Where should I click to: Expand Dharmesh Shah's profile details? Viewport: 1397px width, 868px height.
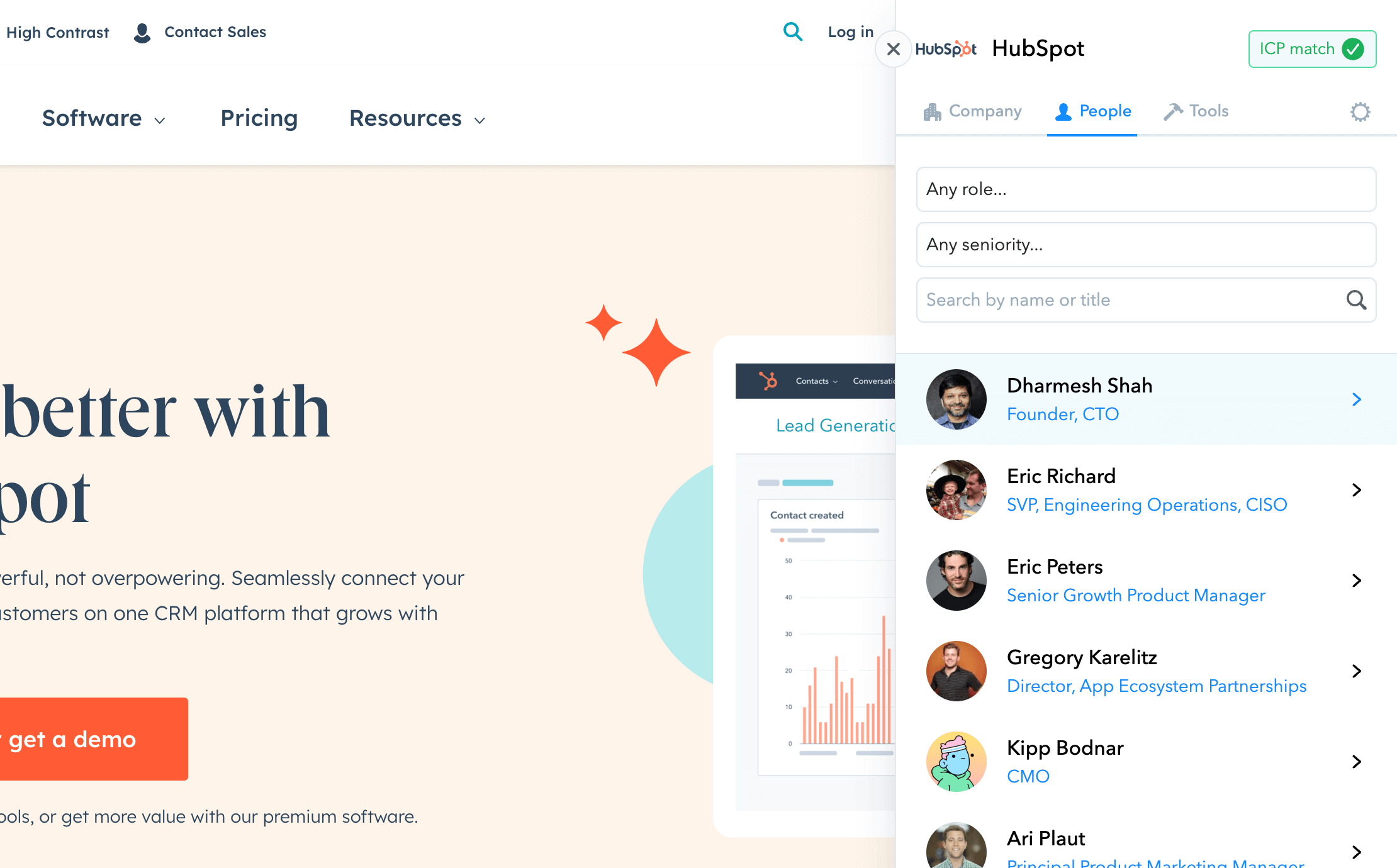click(x=1356, y=399)
